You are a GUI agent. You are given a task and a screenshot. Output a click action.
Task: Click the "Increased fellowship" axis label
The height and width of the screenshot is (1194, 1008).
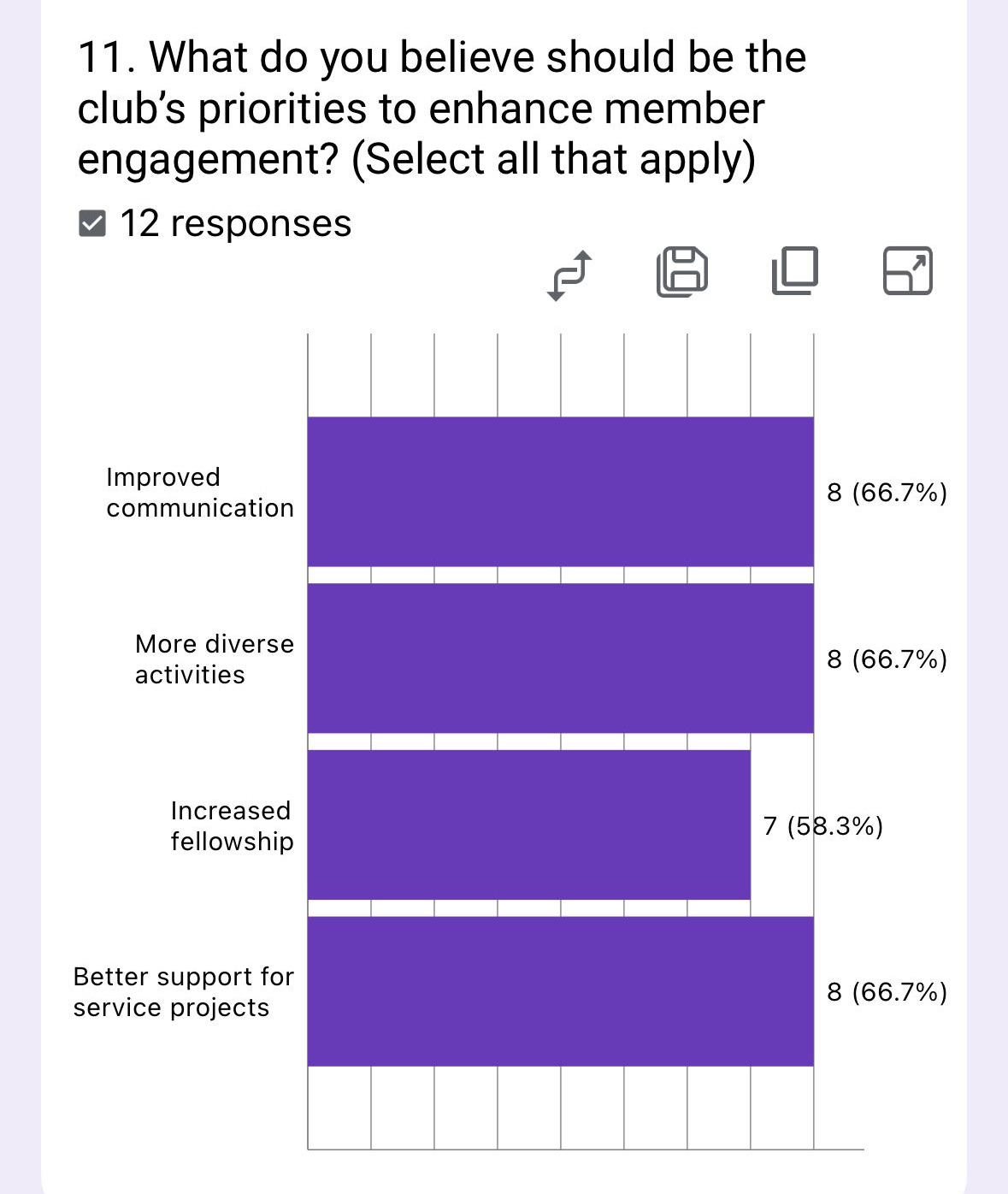pos(231,826)
